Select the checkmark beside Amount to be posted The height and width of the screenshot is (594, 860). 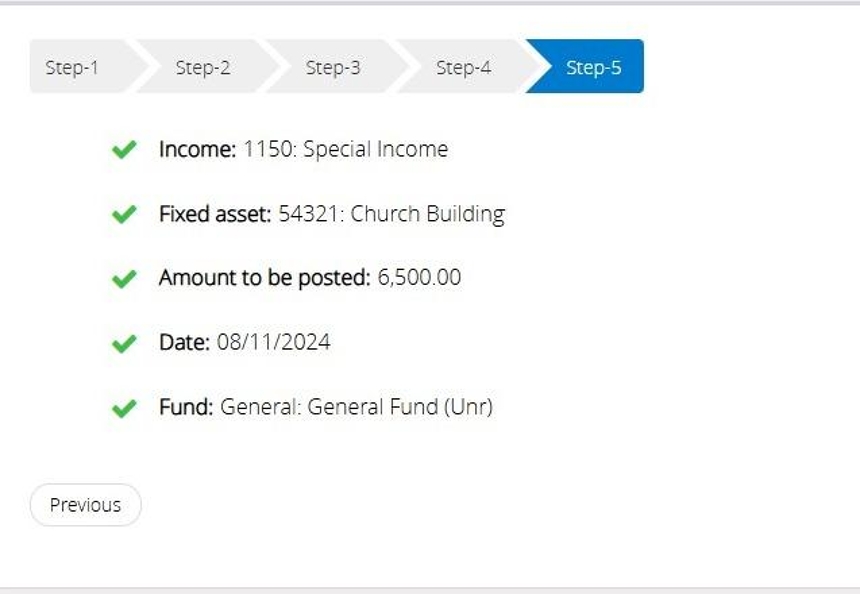(x=123, y=279)
